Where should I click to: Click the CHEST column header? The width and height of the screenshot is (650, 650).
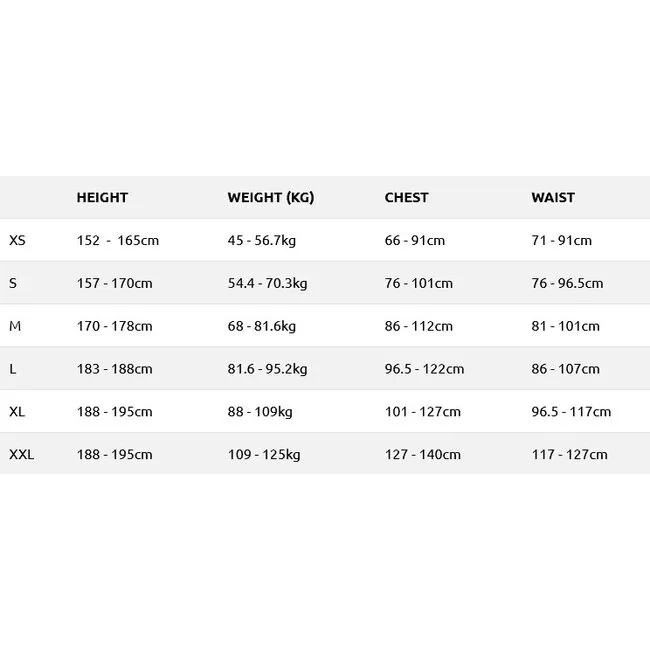pos(406,197)
